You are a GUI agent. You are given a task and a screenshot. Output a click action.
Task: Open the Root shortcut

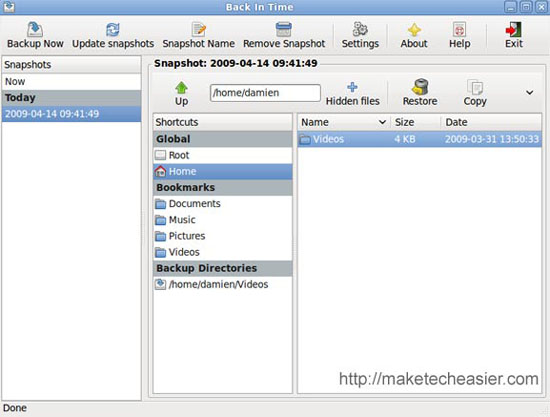(x=222, y=155)
